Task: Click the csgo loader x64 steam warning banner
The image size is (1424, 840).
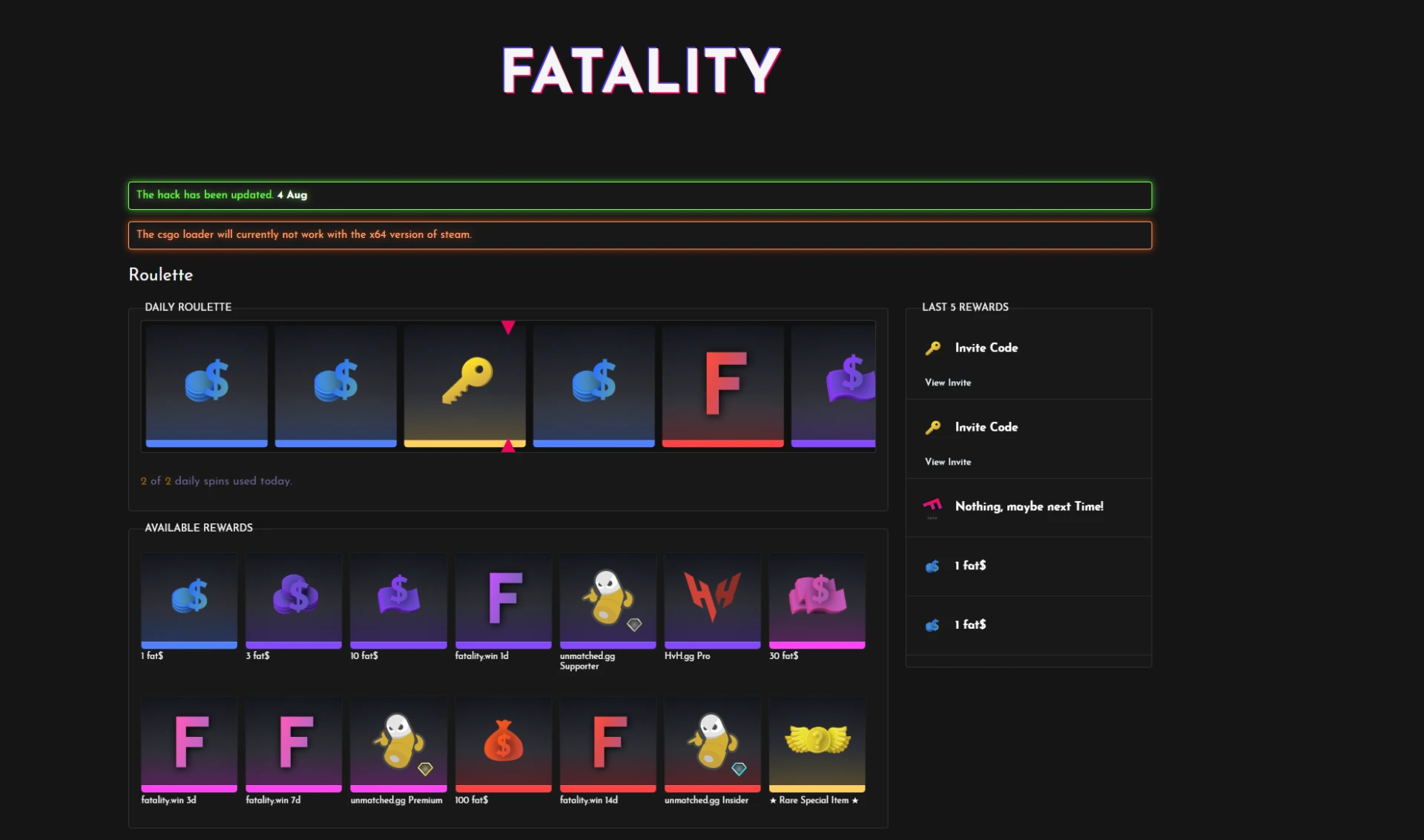Action: click(x=640, y=235)
